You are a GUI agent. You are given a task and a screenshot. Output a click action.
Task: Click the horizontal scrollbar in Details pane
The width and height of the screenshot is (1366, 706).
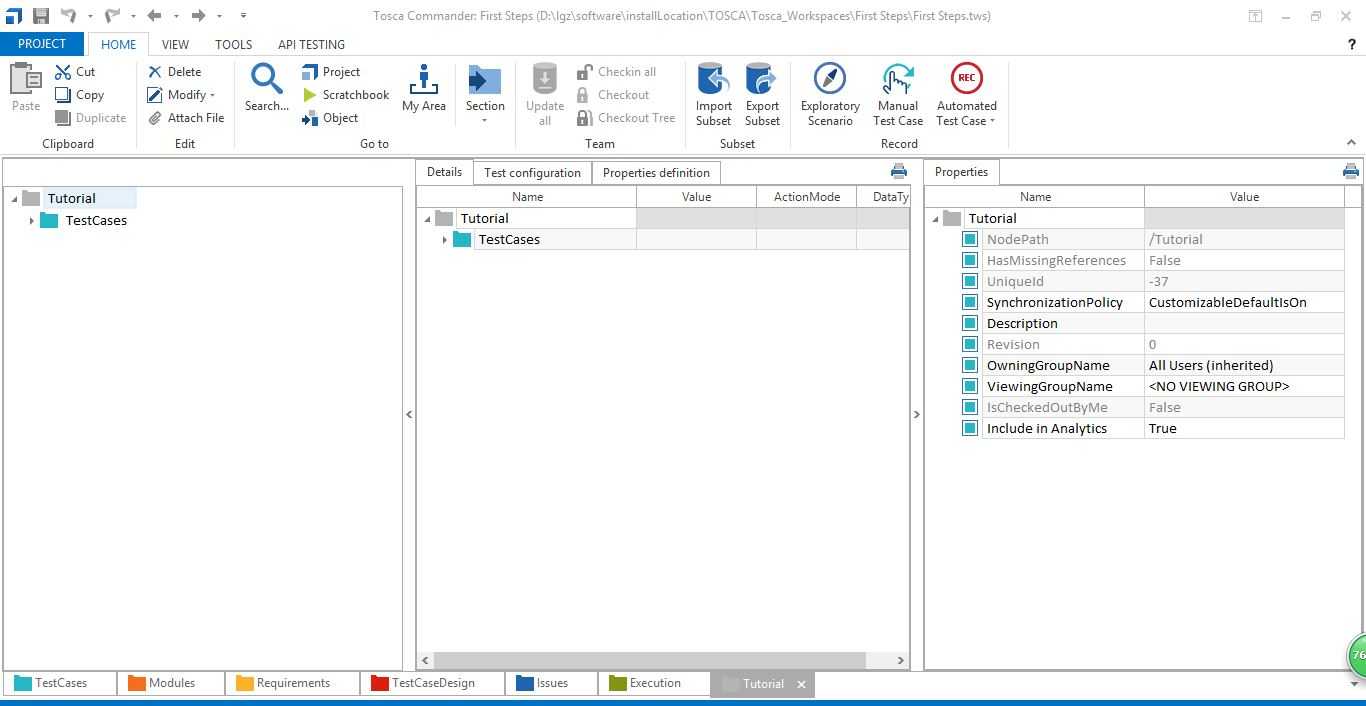point(650,660)
